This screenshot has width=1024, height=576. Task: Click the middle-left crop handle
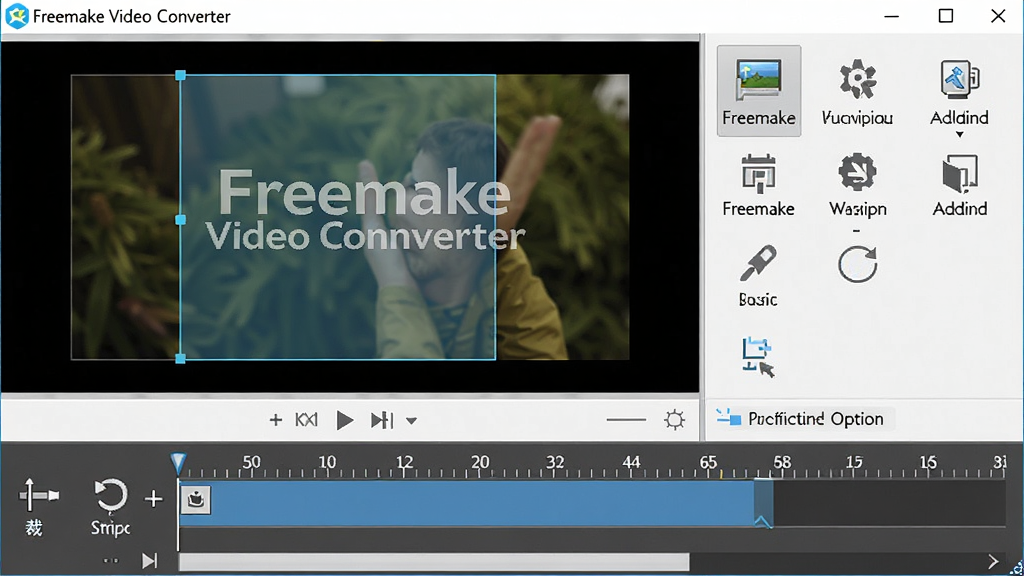[x=180, y=219]
